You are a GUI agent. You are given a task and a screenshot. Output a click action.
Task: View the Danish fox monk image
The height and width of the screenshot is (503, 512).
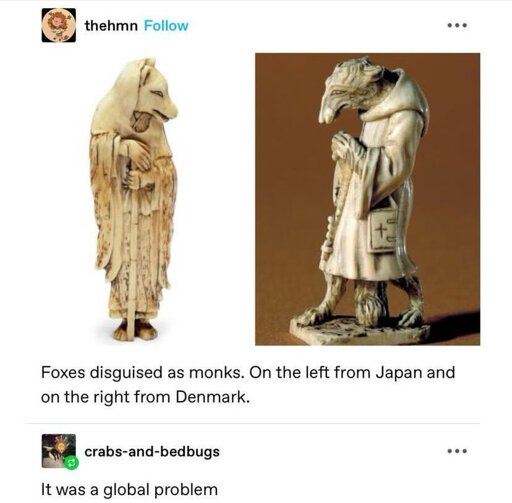click(x=368, y=199)
